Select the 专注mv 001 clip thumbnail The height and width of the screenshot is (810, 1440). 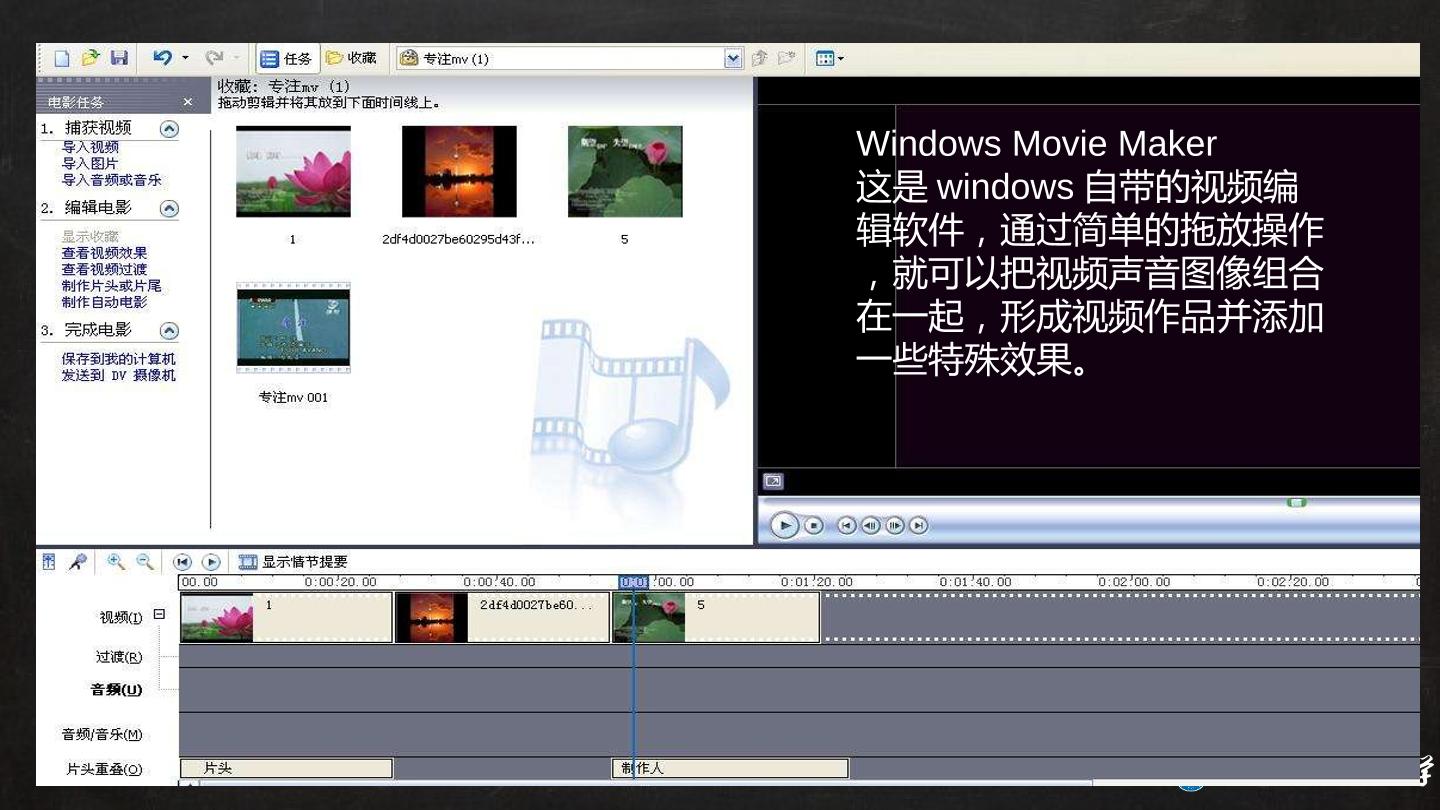293,328
